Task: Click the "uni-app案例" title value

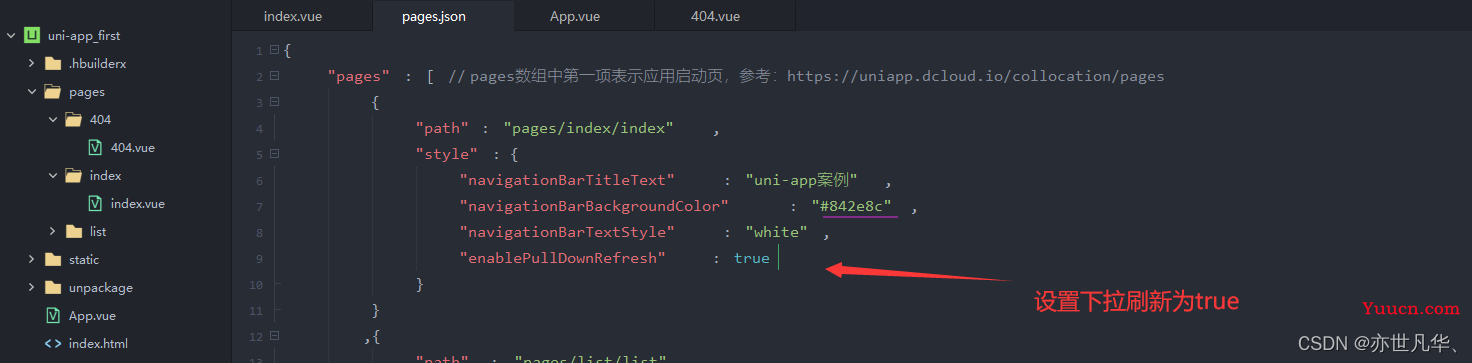Action: 801,180
